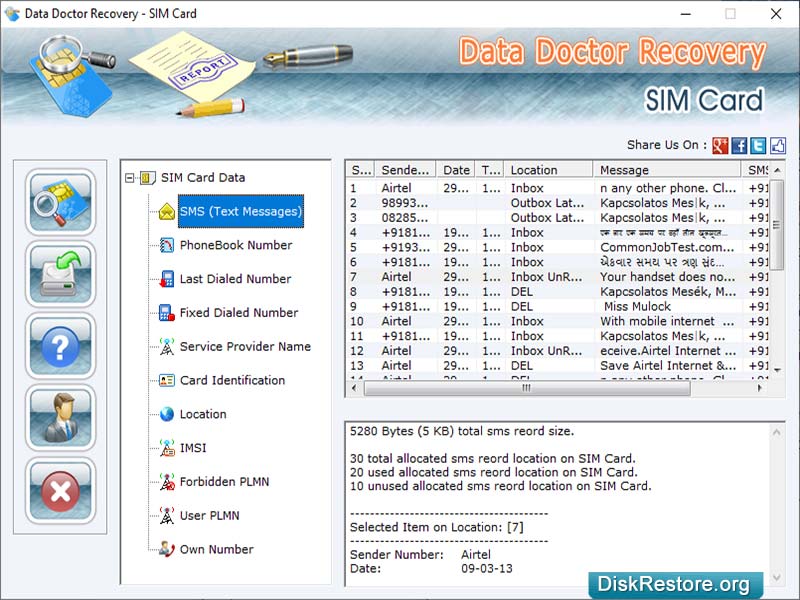This screenshot has width=800, height=600.
Task: Open the Help question mark icon
Action: (60, 347)
